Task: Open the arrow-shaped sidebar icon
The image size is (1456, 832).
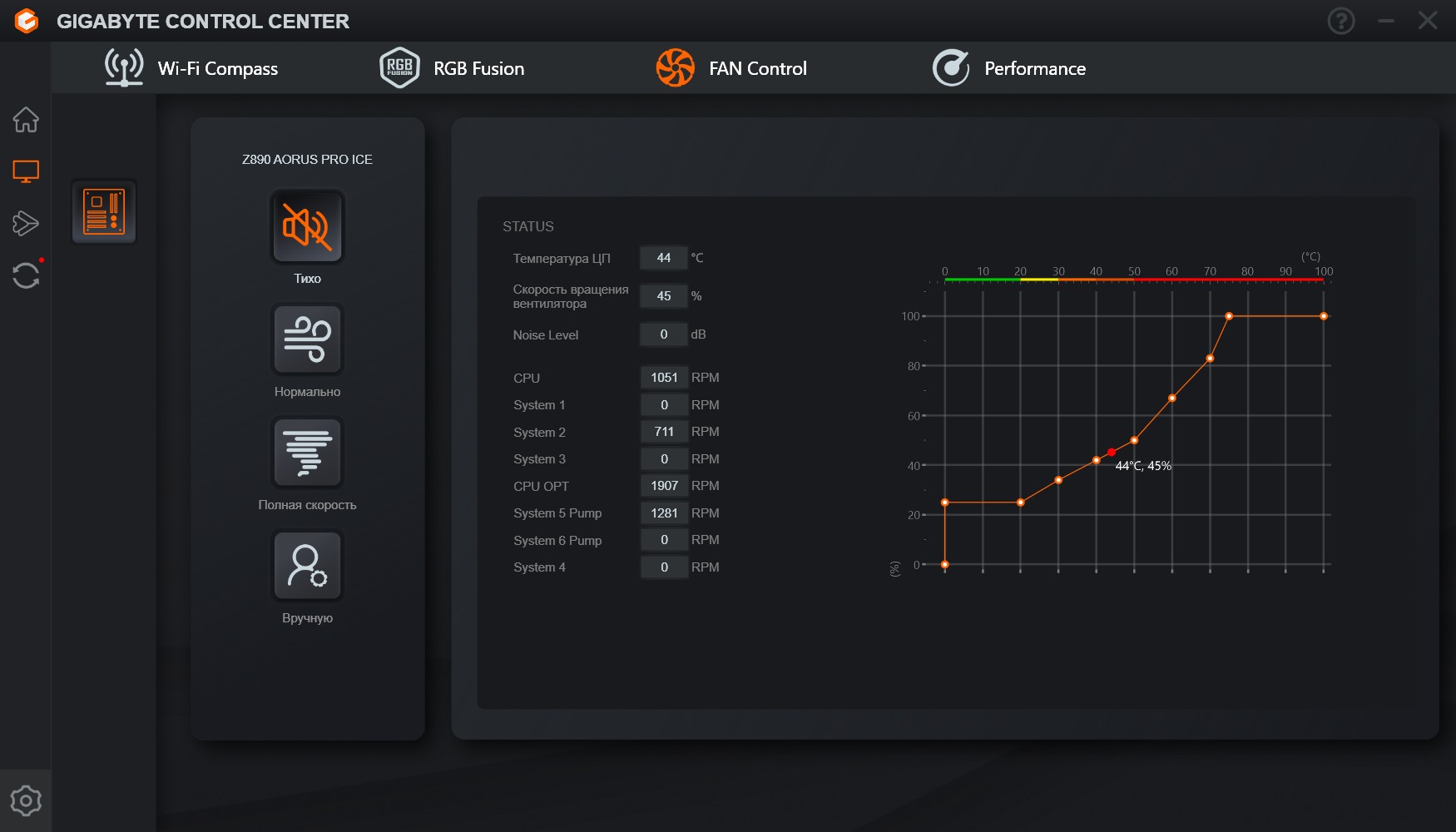Action: [26, 223]
